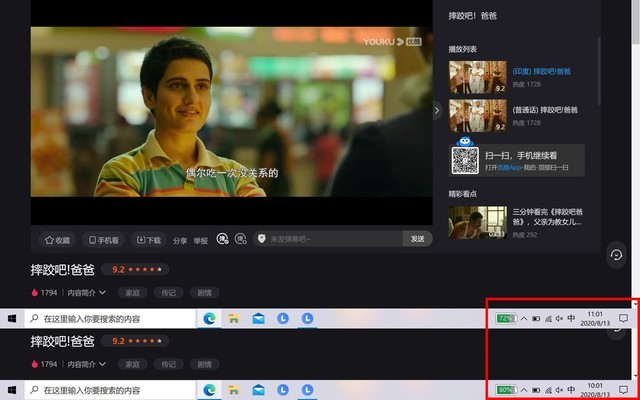Expand 内容简介 above the 11:01 taskbar

click(87, 293)
